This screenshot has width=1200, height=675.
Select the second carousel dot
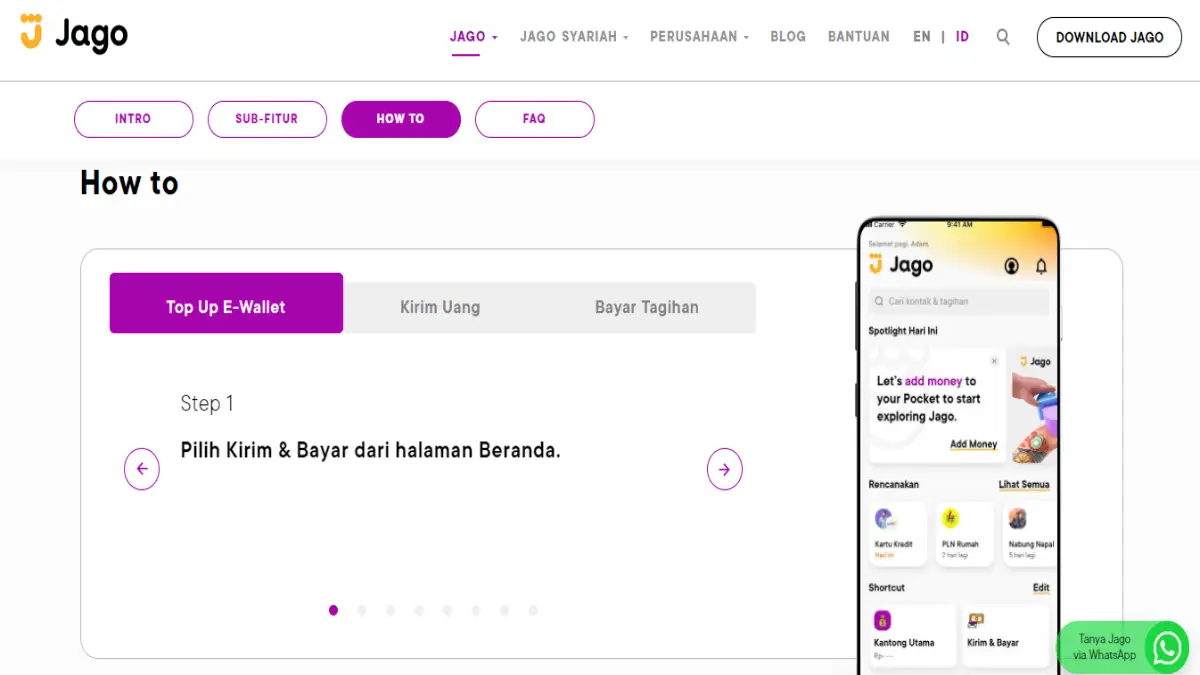point(362,610)
